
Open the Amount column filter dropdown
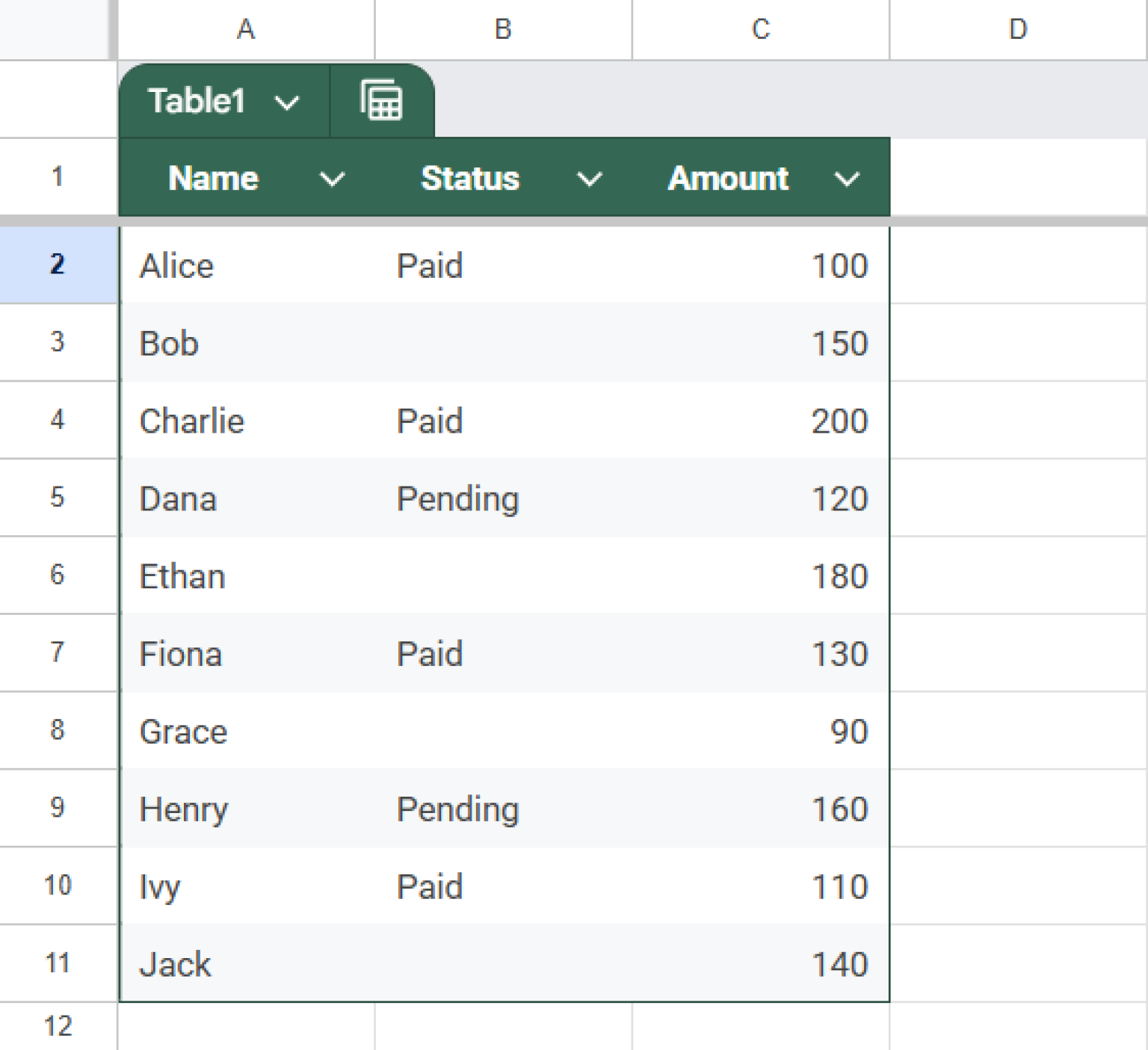coord(846,179)
